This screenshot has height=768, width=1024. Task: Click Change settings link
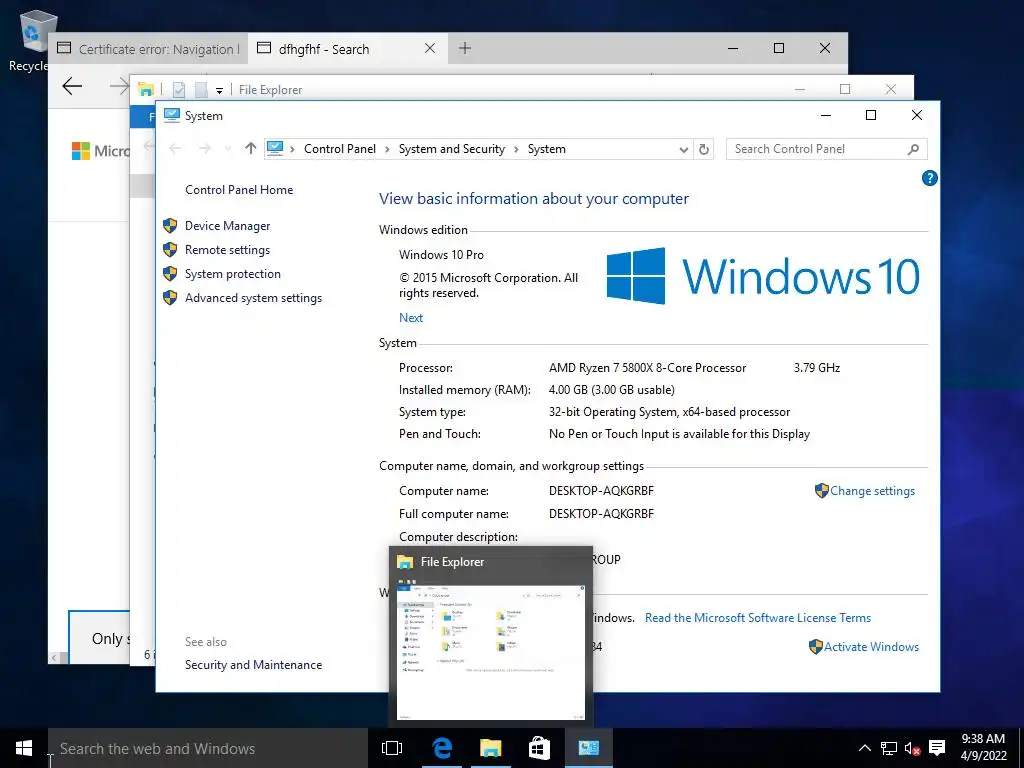[x=872, y=491]
